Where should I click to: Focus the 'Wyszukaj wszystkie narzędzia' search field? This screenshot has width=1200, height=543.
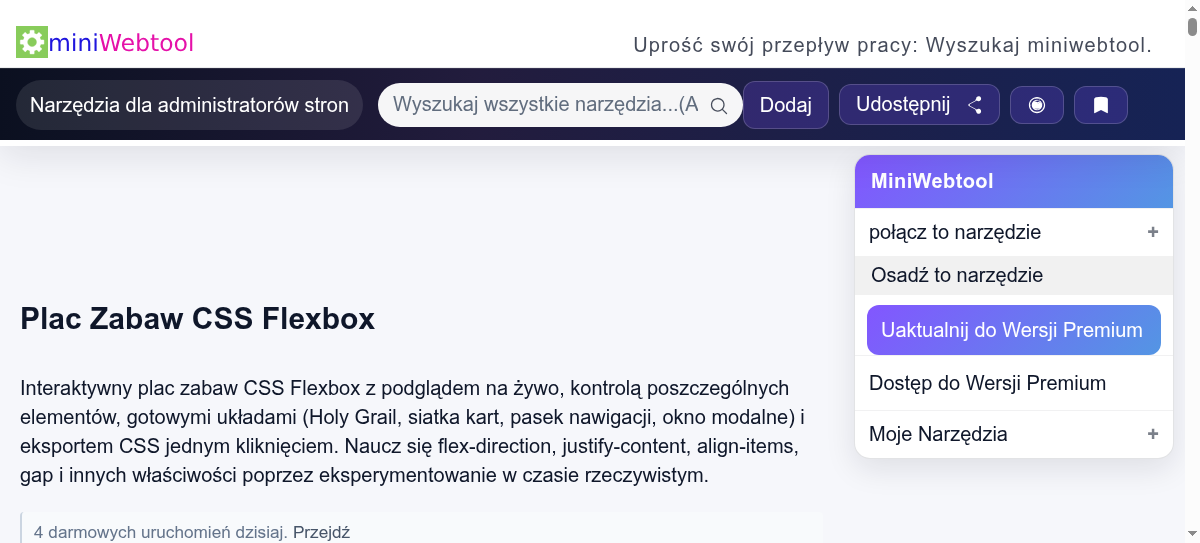pyautogui.click(x=545, y=105)
